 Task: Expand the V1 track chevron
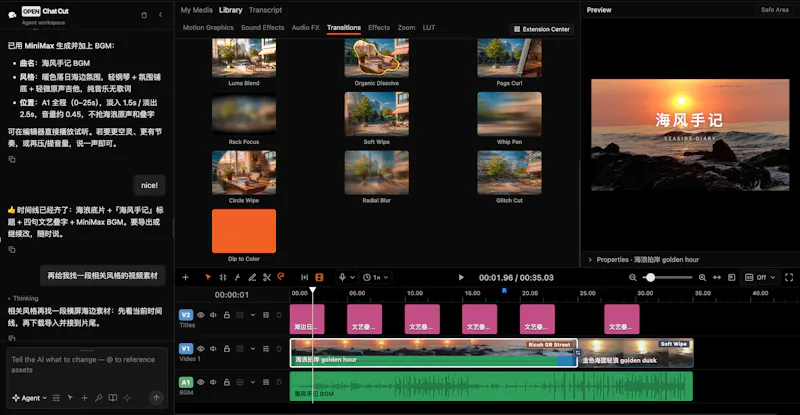[253, 349]
